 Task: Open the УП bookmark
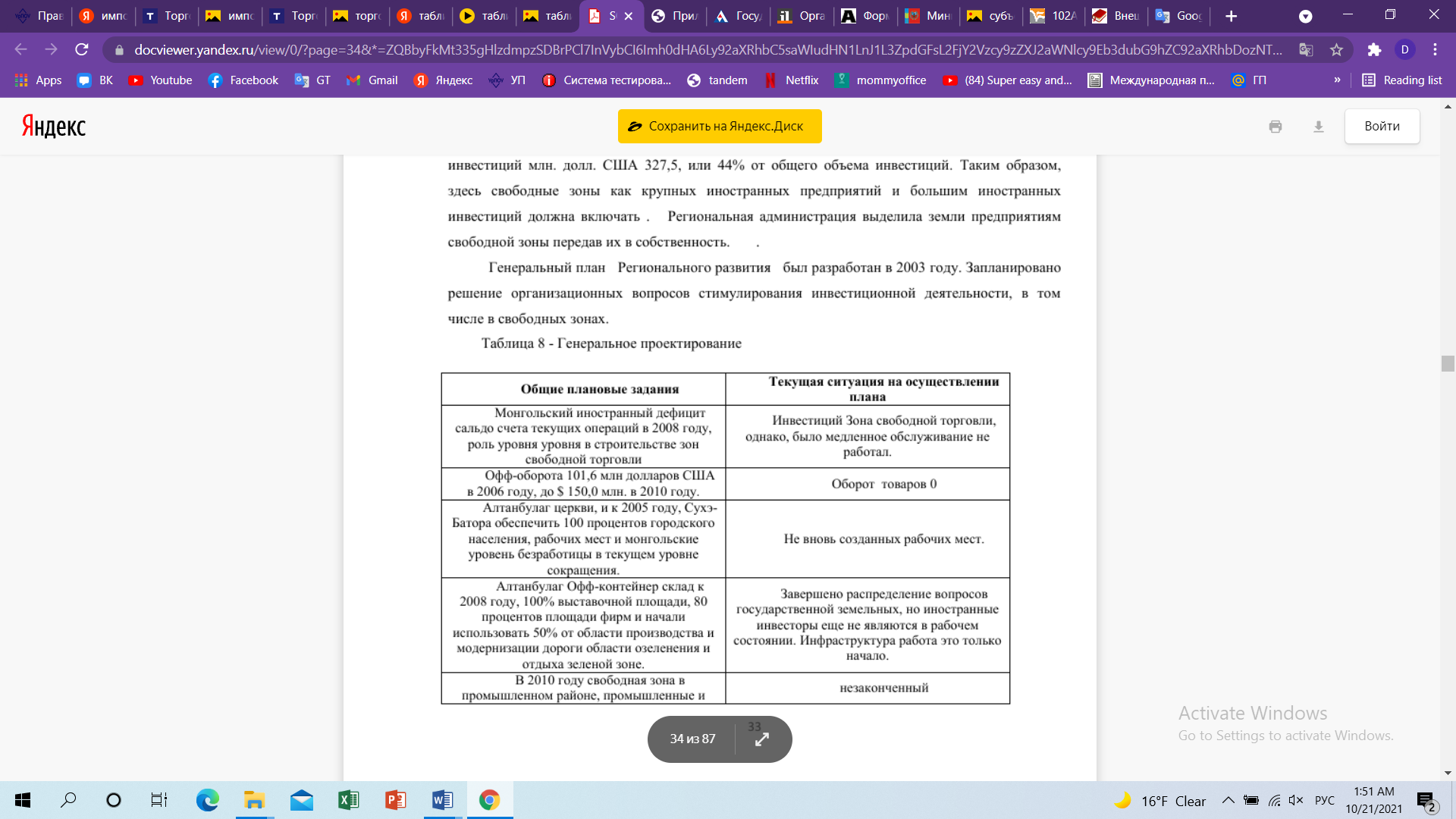click(x=507, y=80)
